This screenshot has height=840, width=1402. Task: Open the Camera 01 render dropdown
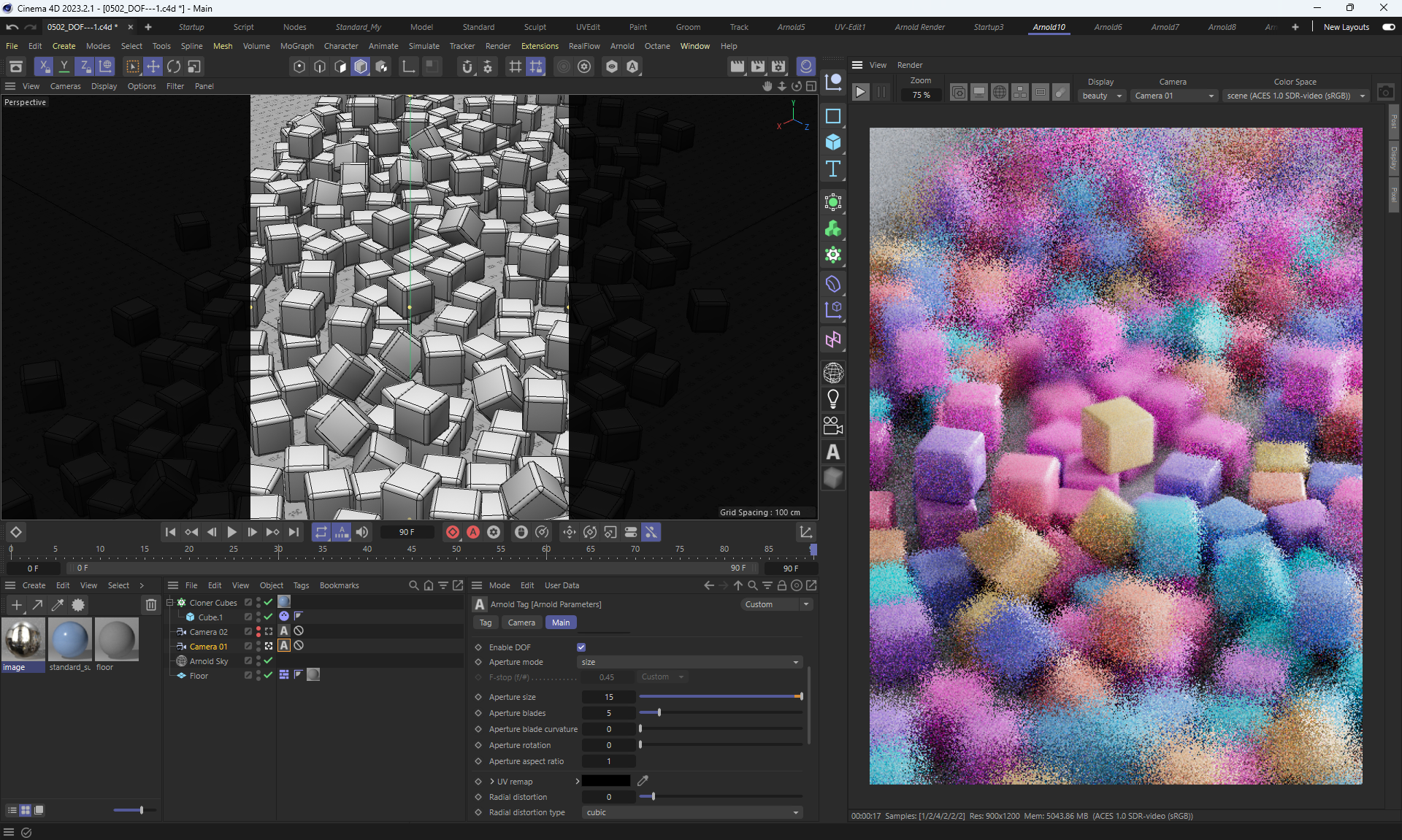1173,96
